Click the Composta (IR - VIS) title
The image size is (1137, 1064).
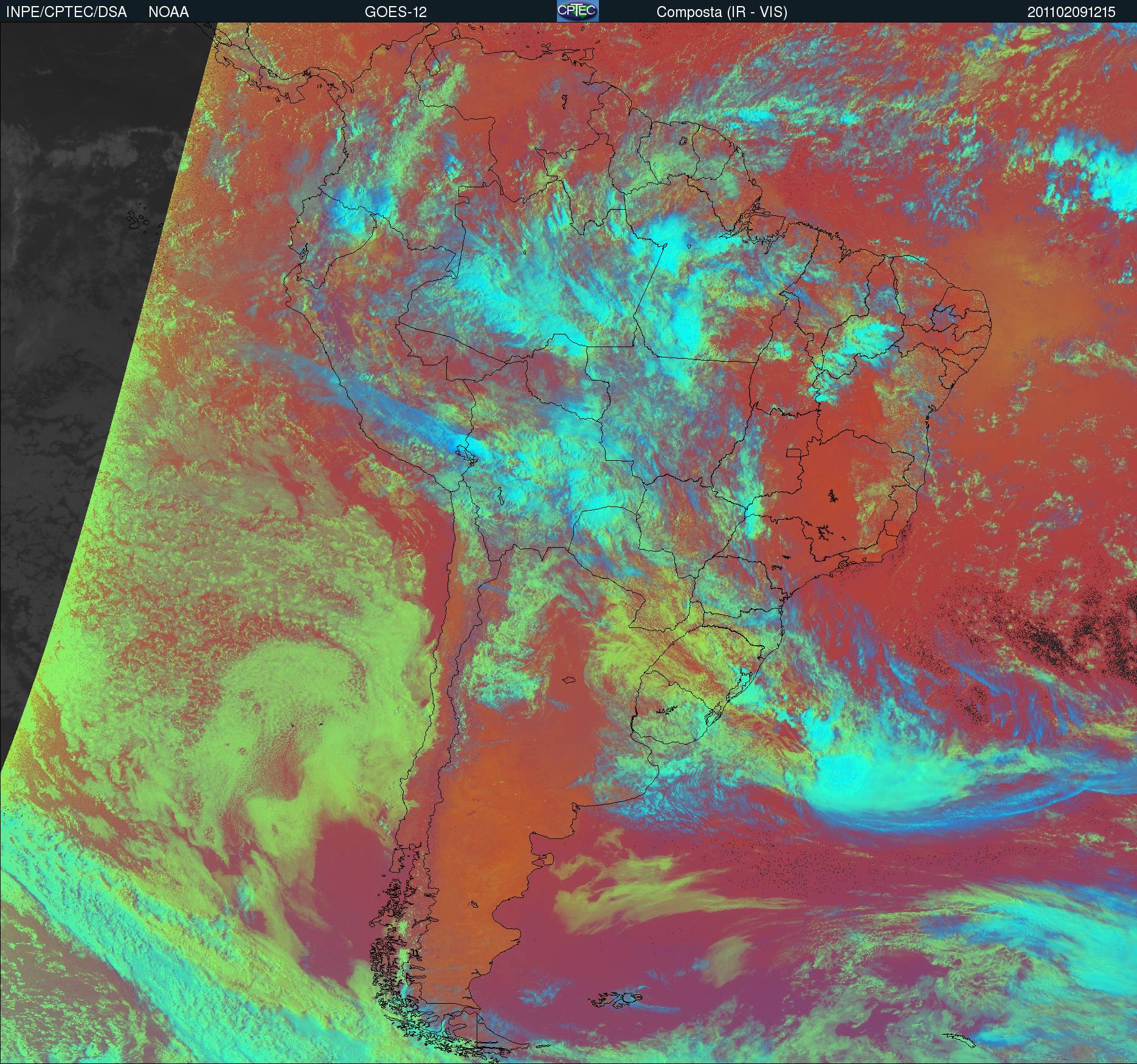tap(722, 12)
